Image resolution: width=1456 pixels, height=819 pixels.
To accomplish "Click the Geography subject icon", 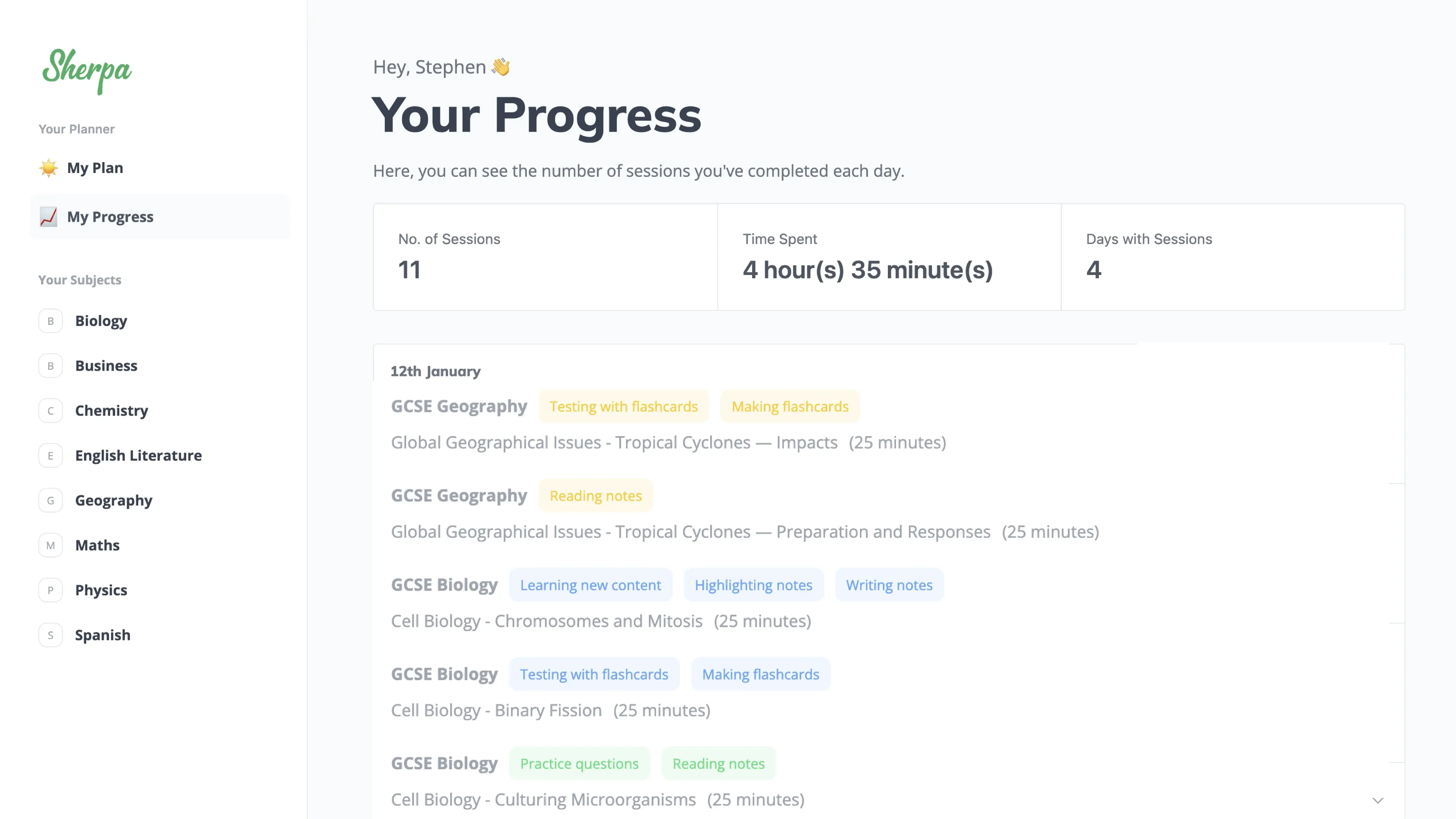I will click(x=50, y=500).
